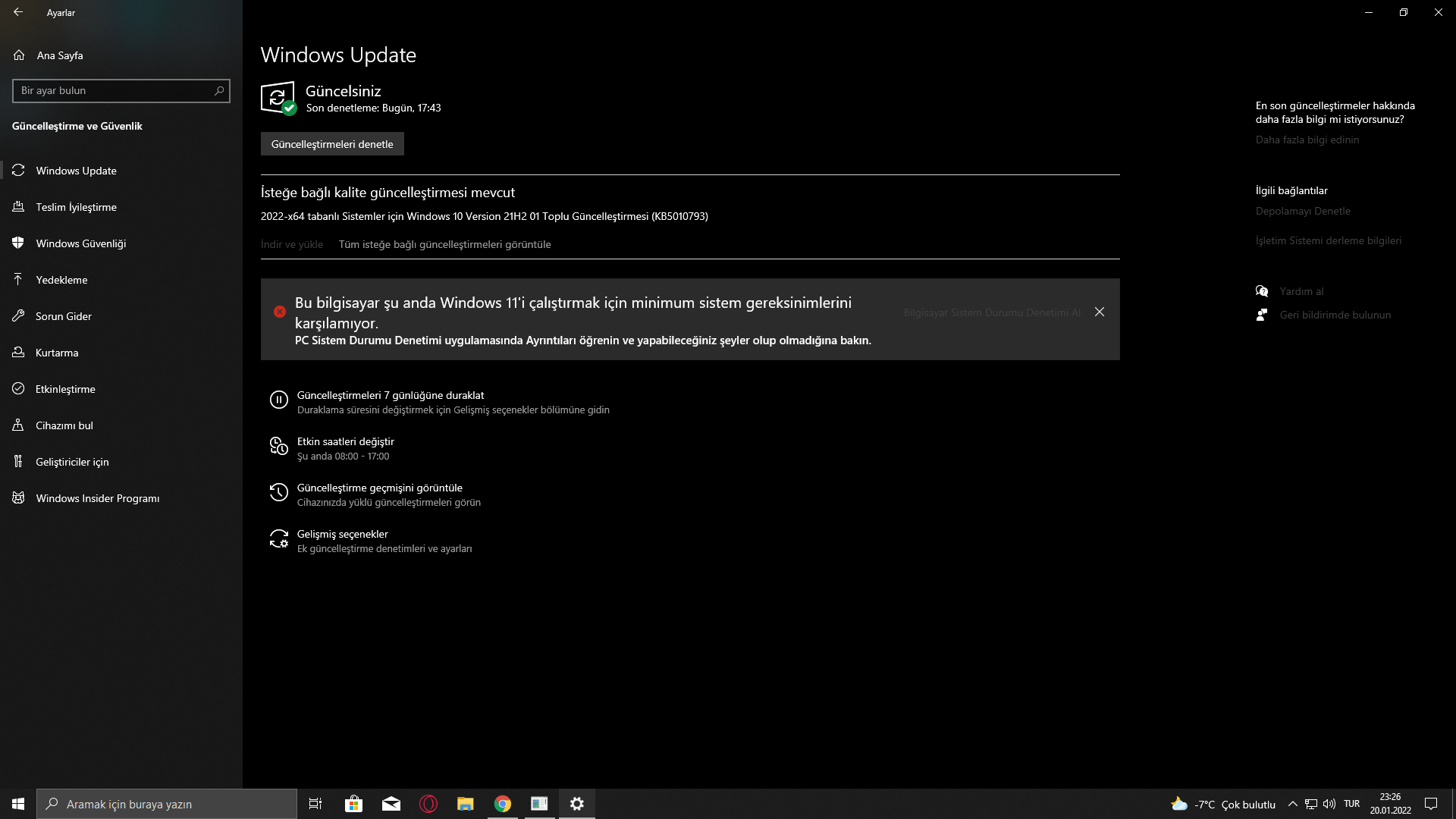Click the search magnifier in Bir ayar bulun
1456x819 pixels.
(219, 91)
